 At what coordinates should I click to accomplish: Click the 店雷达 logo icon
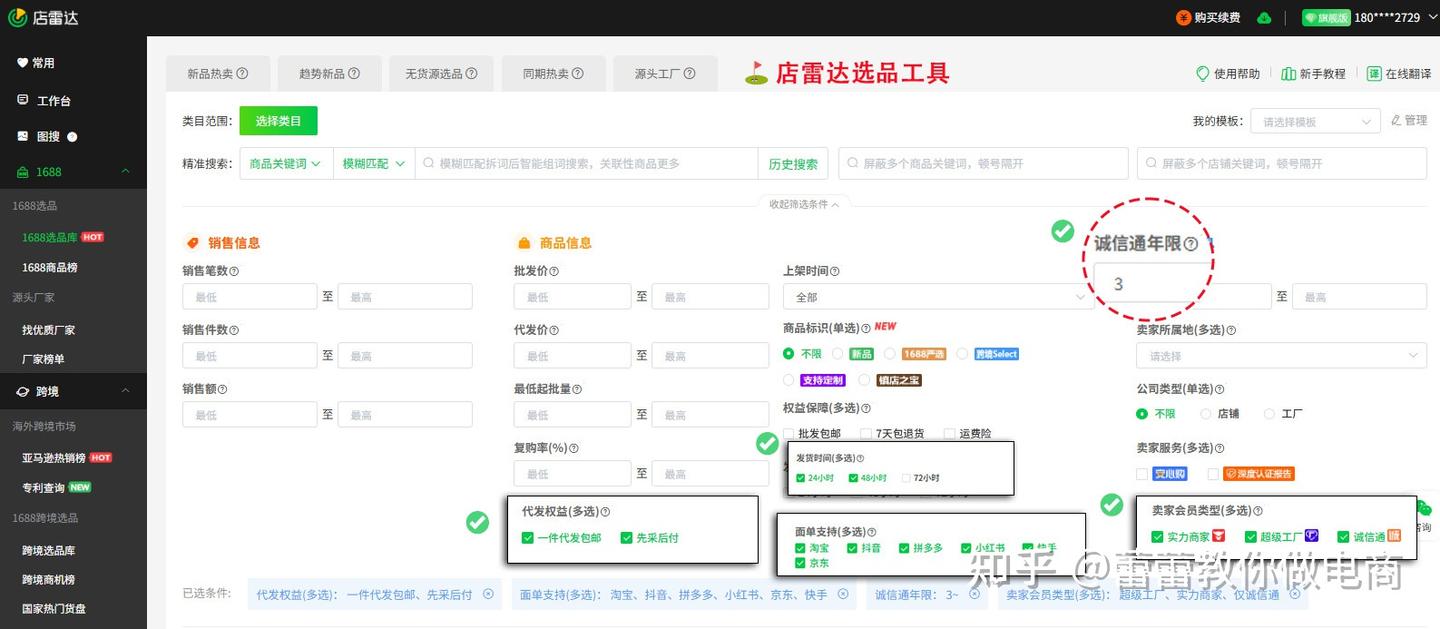[17, 17]
